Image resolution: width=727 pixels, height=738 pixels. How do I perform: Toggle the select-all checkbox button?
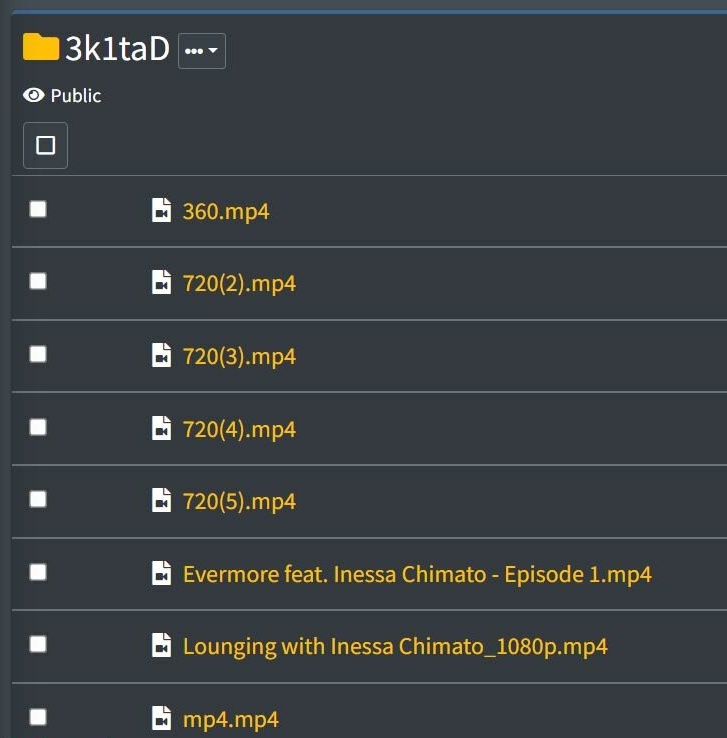tap(45, 146)
